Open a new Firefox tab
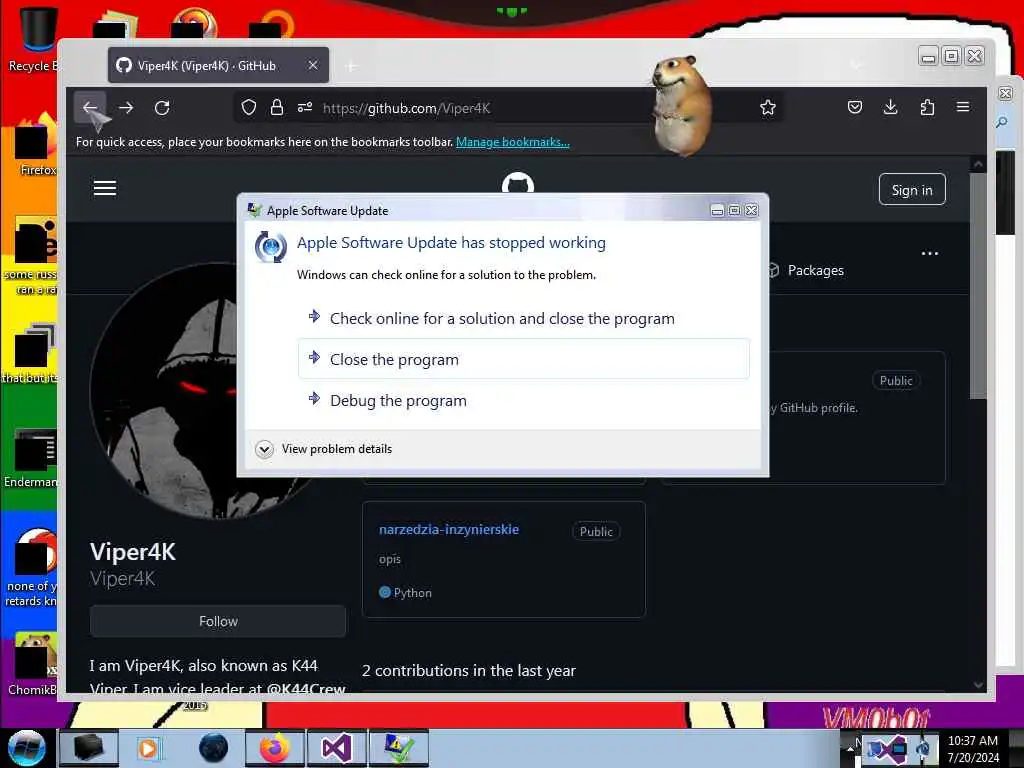This screenshot has height=768, width=1024. [351, 66]
